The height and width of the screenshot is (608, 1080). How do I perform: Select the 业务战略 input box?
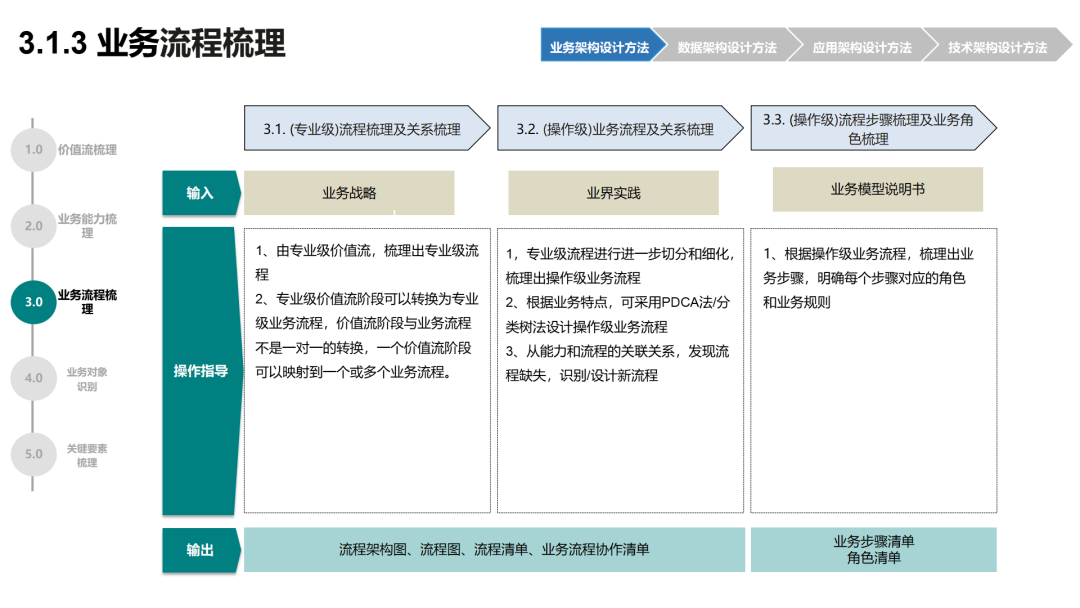pyautogui.click(x=349, y=193)
